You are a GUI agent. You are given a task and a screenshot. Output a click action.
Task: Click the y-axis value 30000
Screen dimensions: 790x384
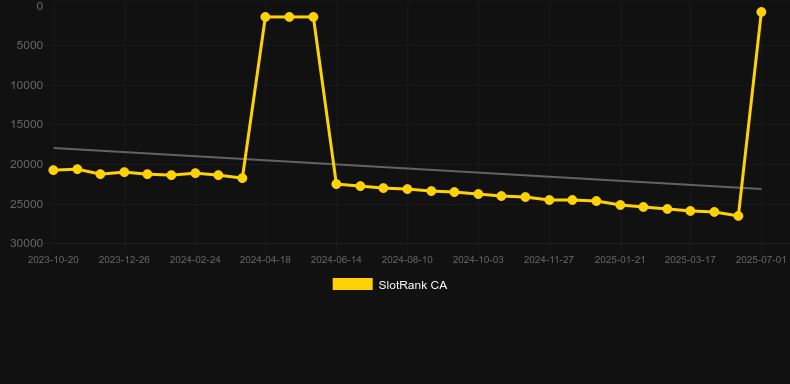tap(27, 243)
